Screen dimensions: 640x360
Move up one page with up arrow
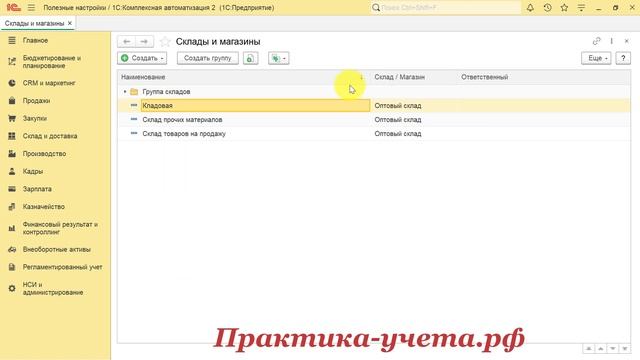point(601,349)
